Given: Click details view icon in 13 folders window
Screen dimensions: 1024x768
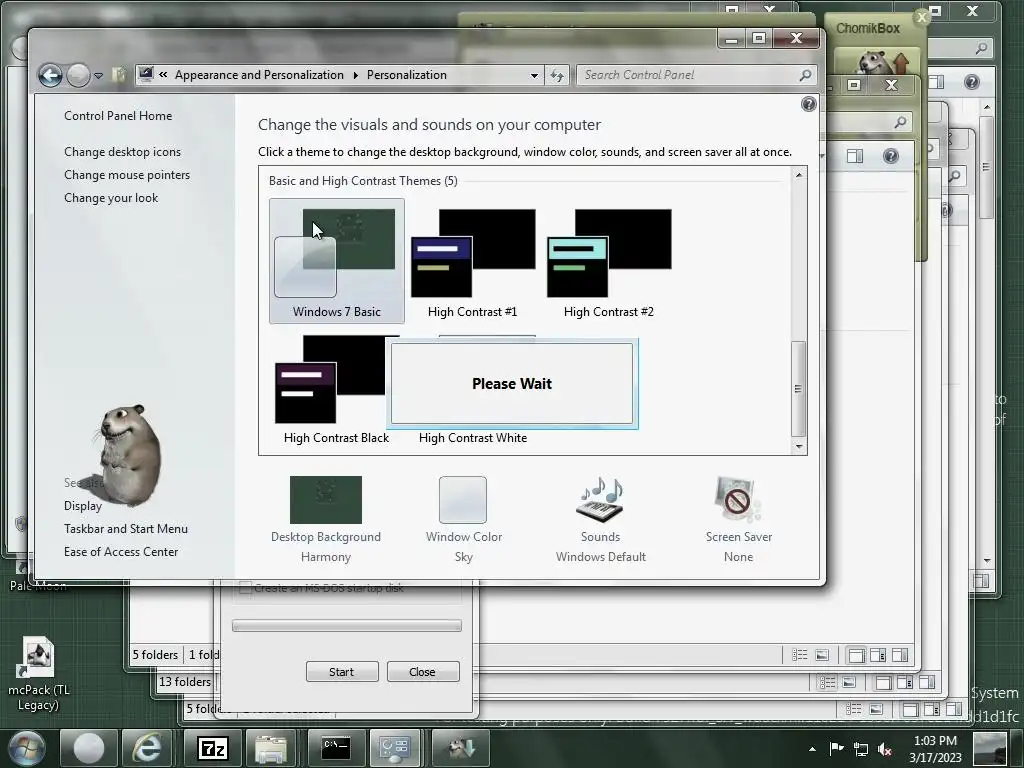Looking at the screenshot, I should (x=827, y=683).
